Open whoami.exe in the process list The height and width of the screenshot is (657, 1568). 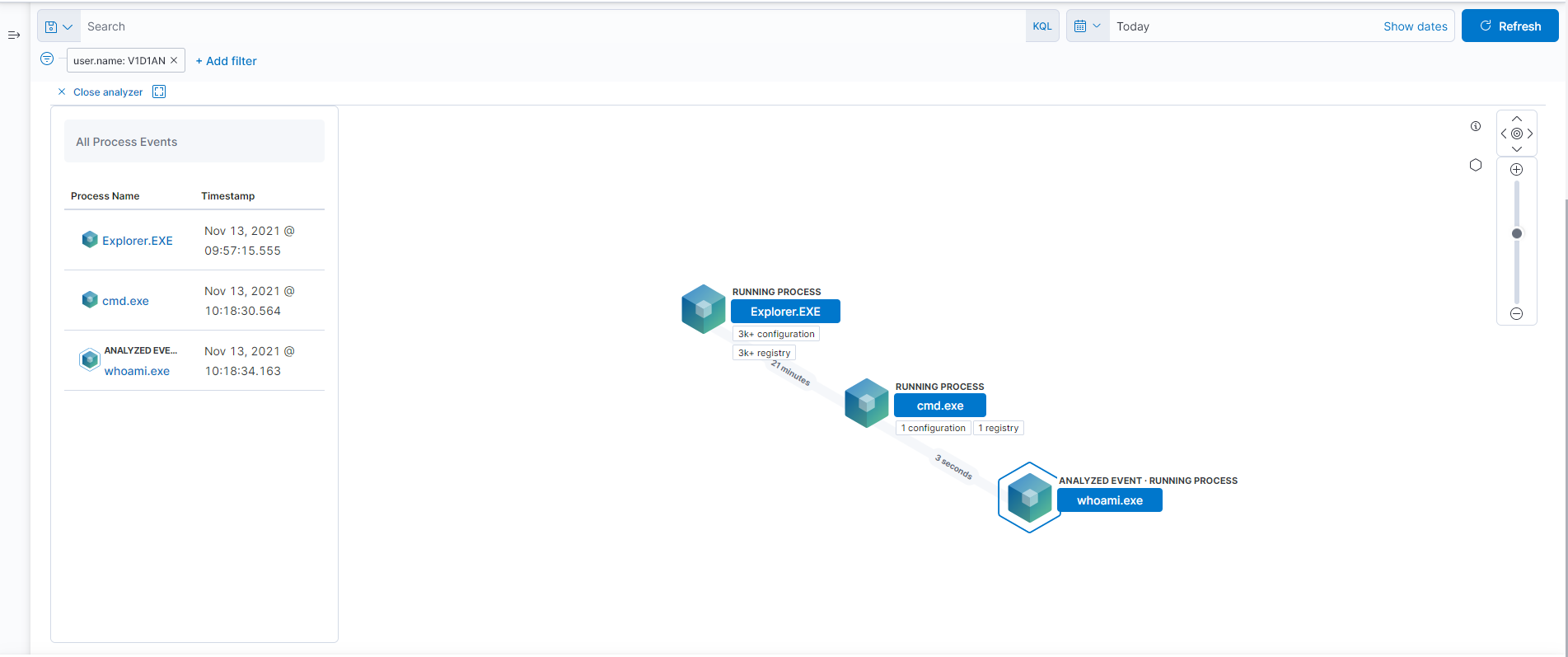[x=137, y=371]
